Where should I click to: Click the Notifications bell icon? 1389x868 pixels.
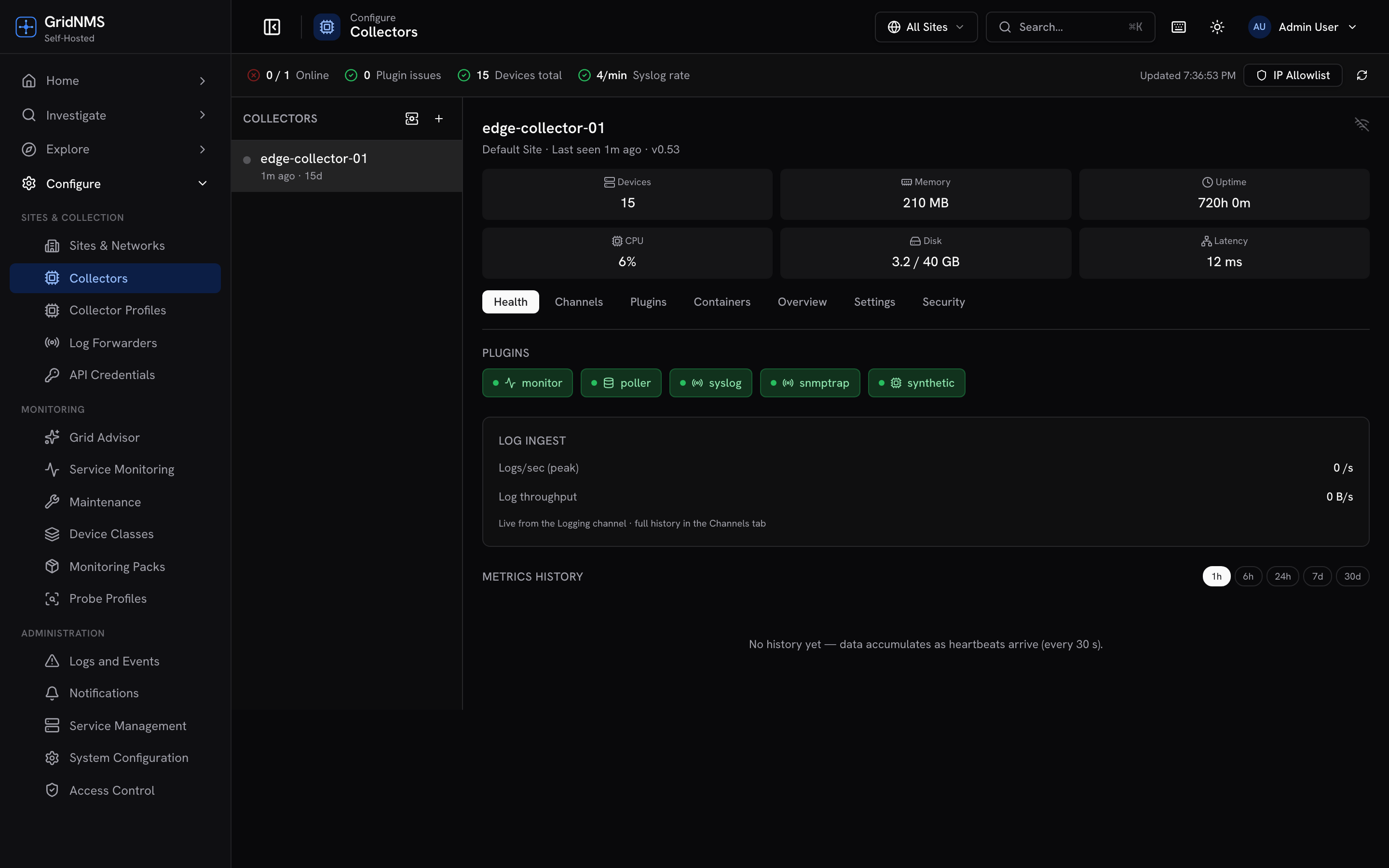52,693
